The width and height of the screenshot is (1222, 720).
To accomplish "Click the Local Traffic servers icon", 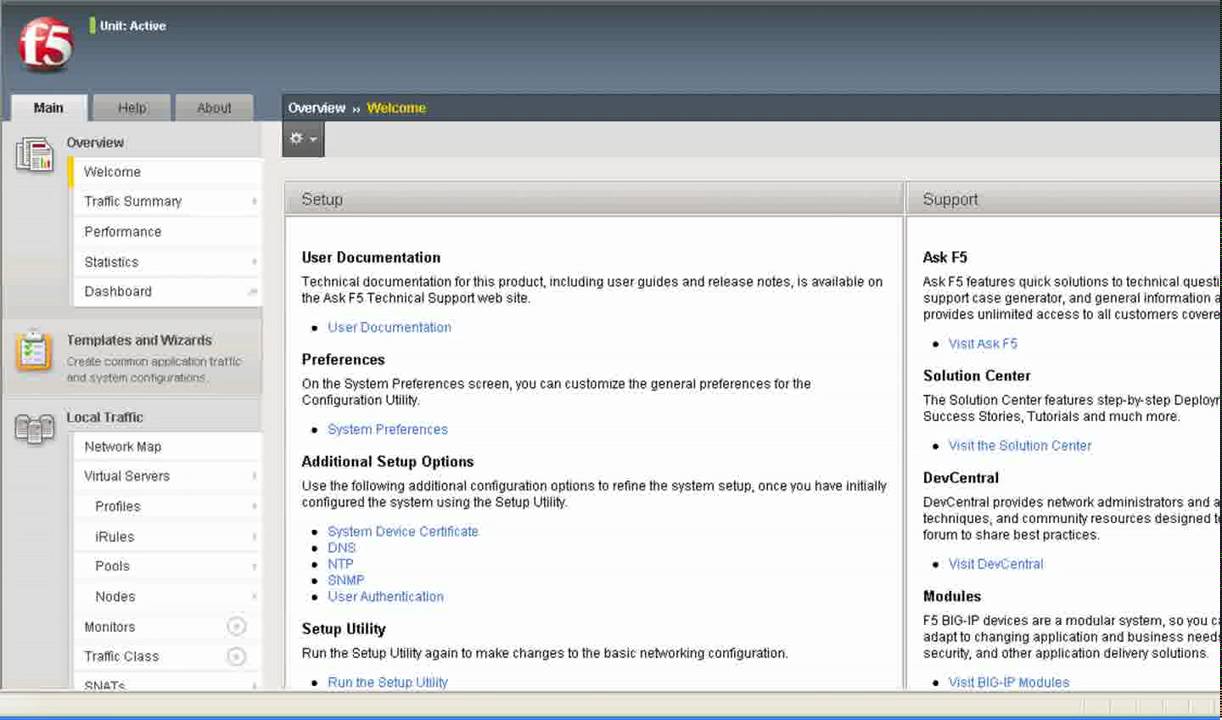I will pos(34,430).
